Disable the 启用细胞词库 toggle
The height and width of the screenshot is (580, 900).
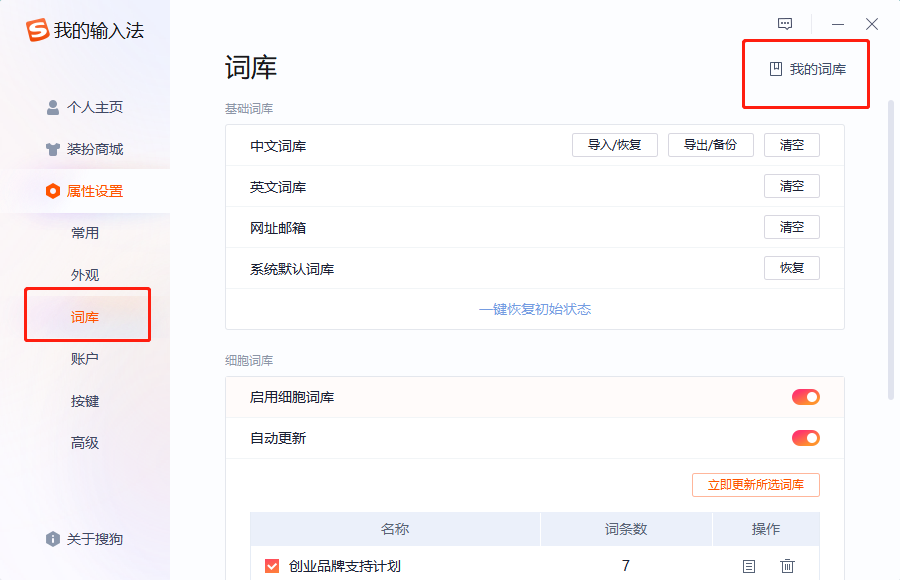tap(805, 397)
